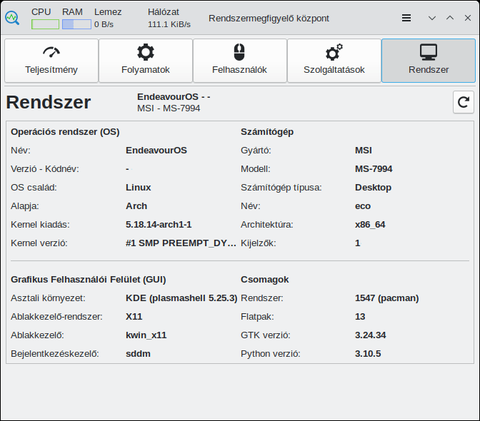Click the Számítógép section heading

pos(267,132)
